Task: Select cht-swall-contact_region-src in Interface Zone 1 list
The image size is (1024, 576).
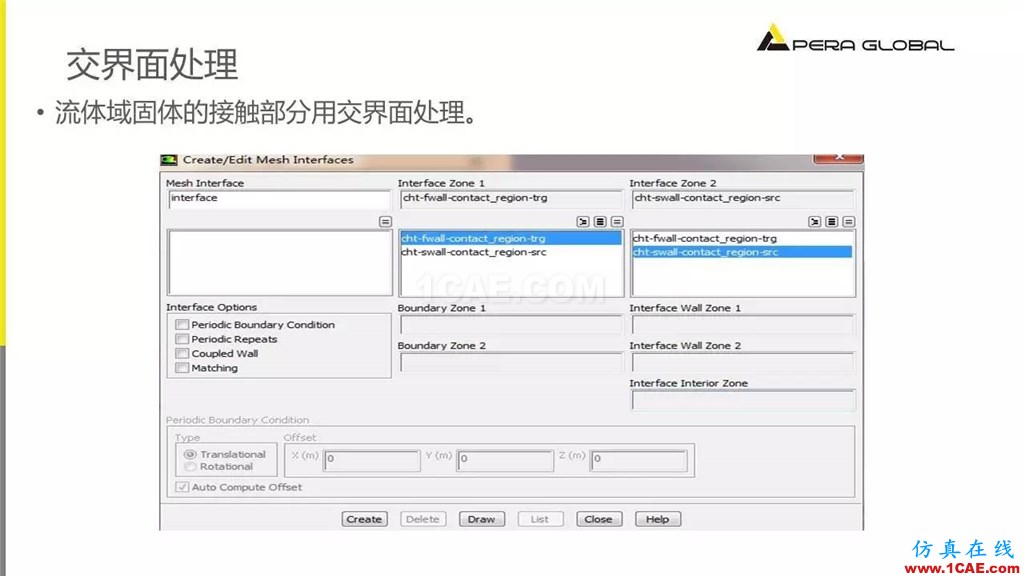Action: [x=511, y=252]
